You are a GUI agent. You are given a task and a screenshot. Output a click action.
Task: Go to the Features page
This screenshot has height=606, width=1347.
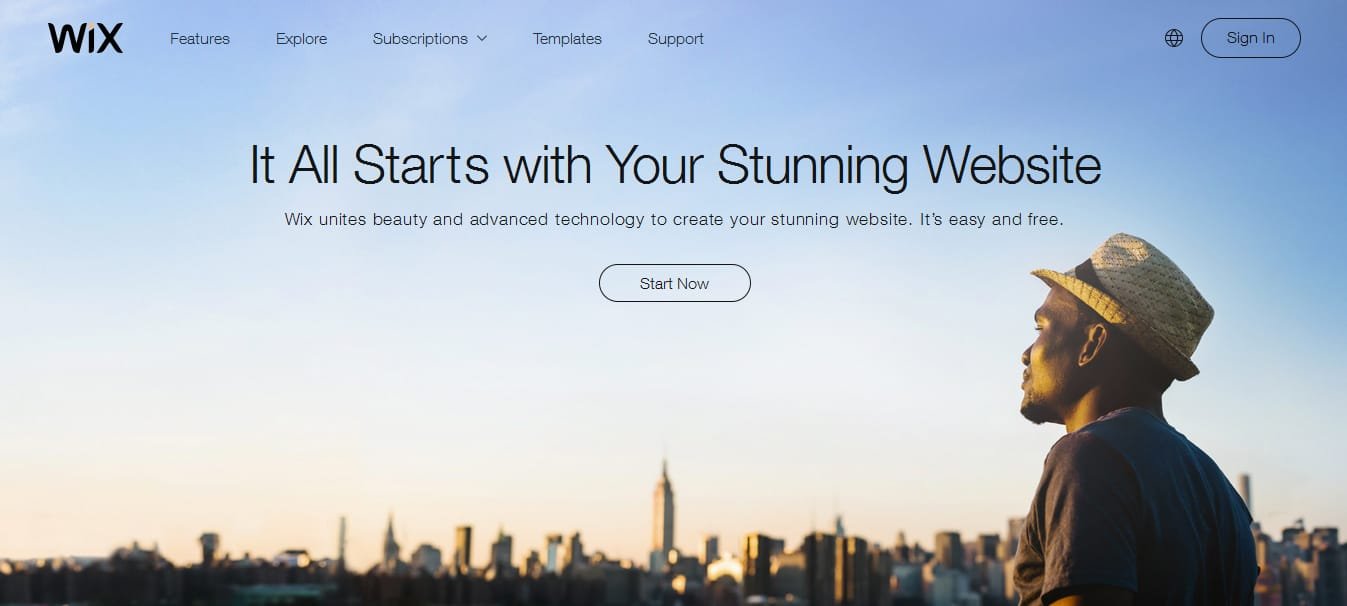[x=200, y=38]
